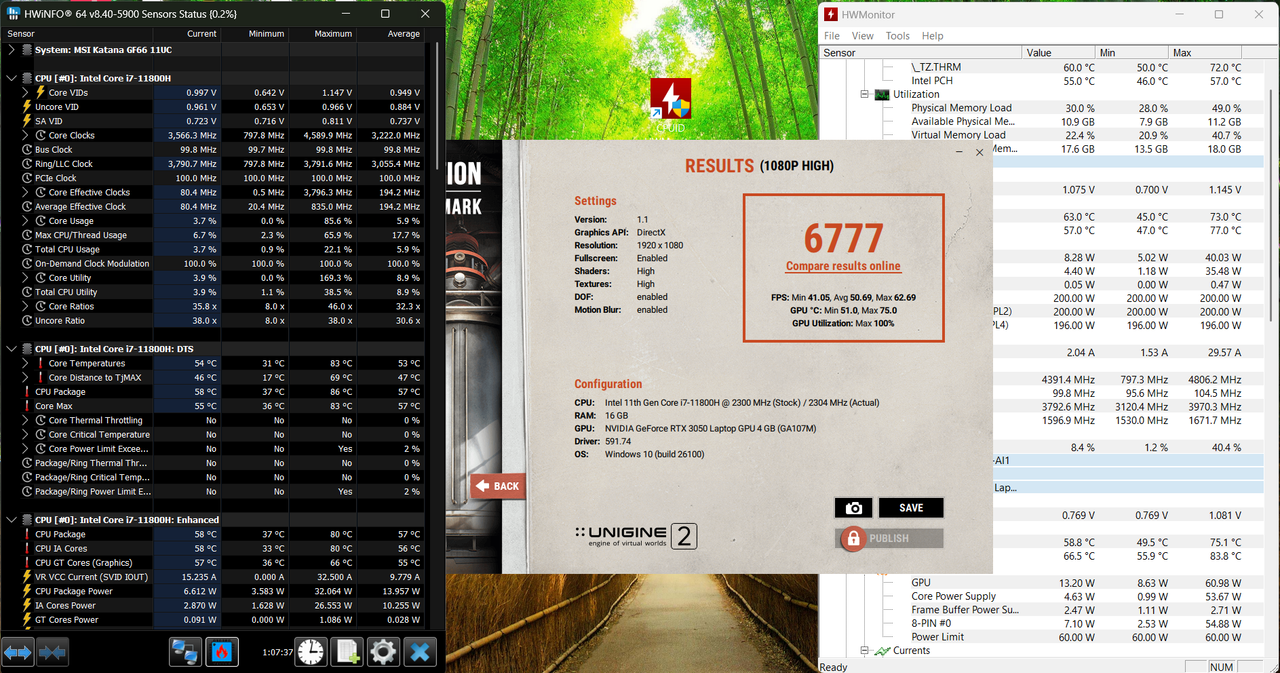Open HWiNFO sensor settings gear icon
The height and width of the screenshot is (673, 1280).
(x=384, y=652)
